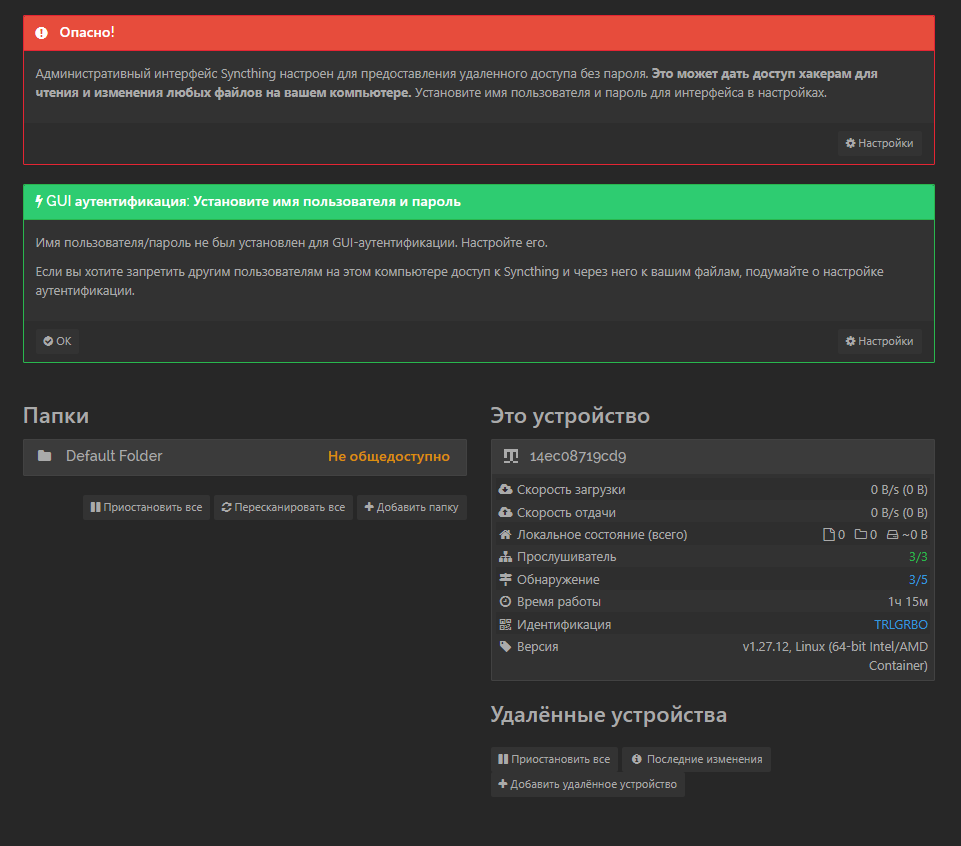
Task: Rescan all folders with Пересканировать все
Action: point(283,508)
